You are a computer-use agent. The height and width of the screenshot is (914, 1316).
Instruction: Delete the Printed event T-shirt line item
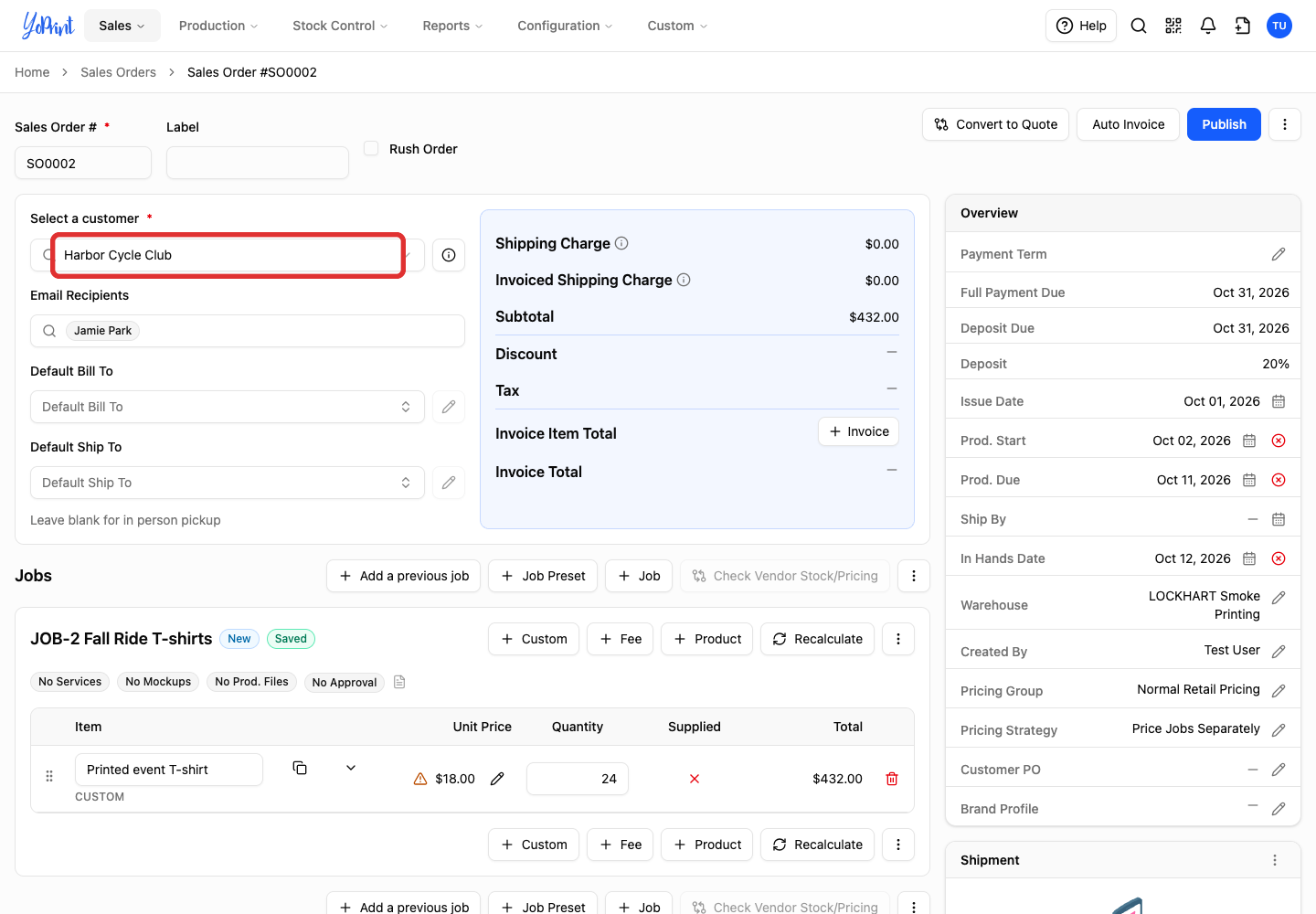(892, 779)
